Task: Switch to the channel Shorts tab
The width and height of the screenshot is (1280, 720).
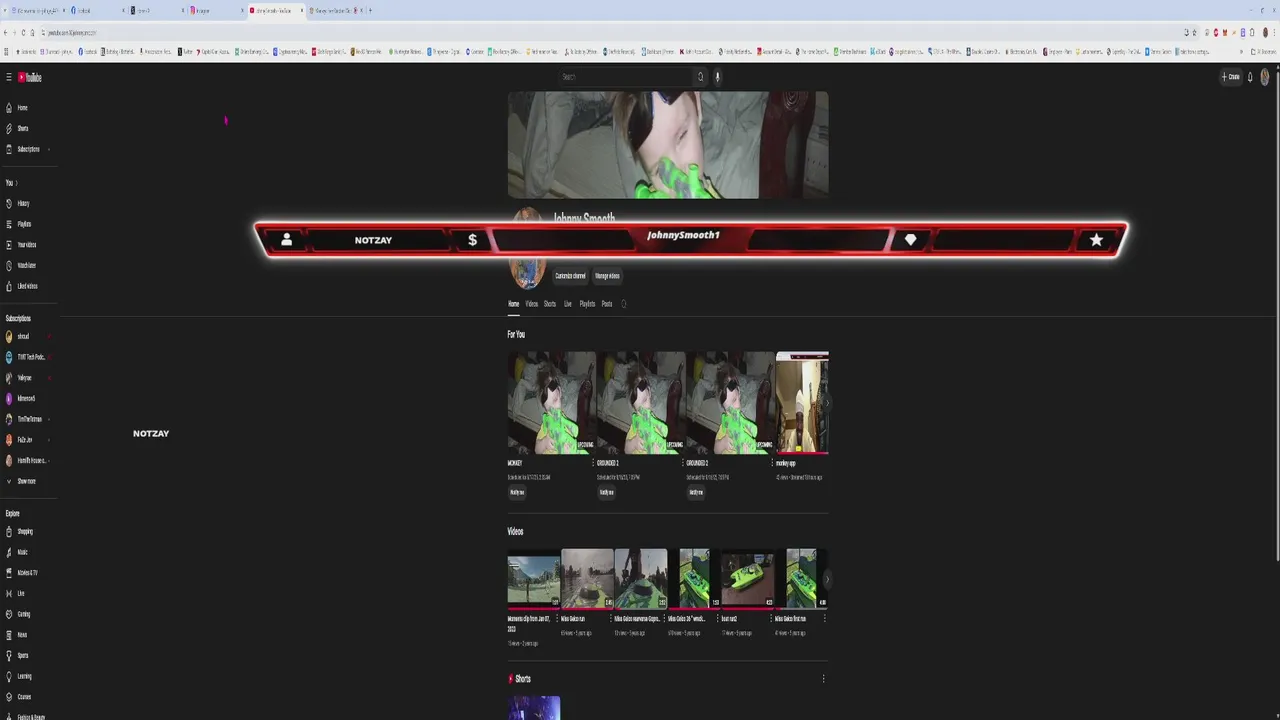Action: click(x=550, y=304)
